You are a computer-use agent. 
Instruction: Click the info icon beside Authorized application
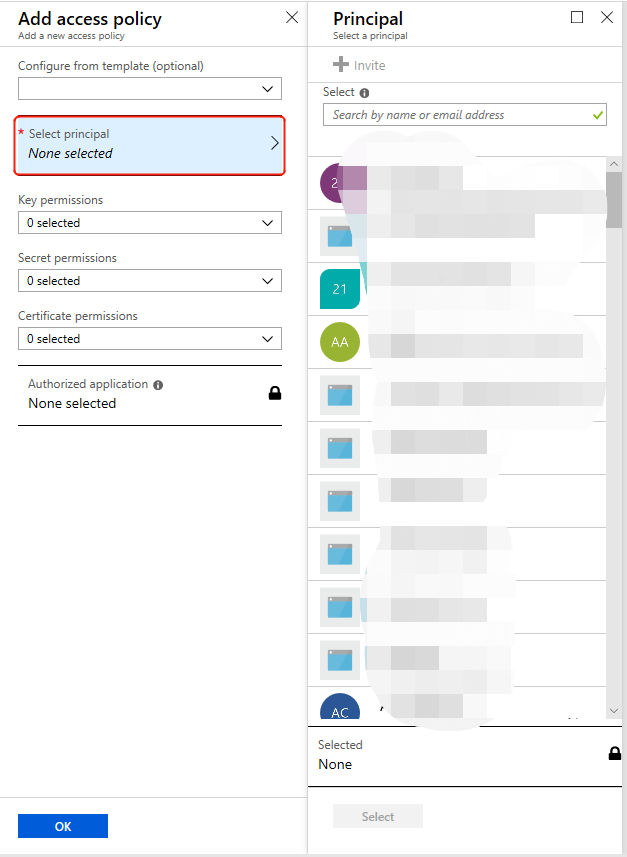coord(158,385)
